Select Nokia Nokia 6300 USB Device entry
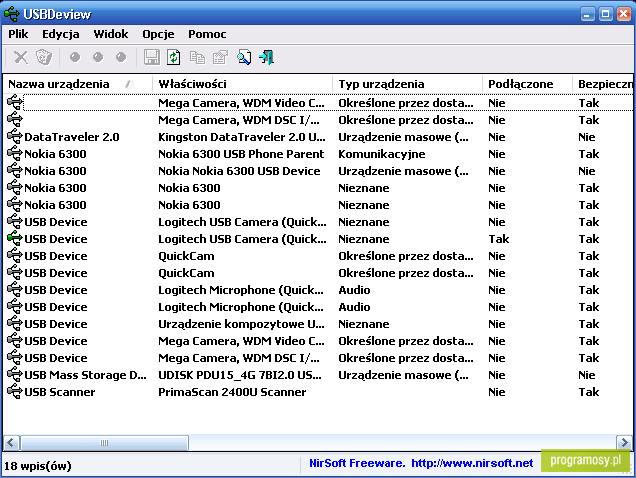The width and height of the screenshot is (636, 478). [239, 171]
